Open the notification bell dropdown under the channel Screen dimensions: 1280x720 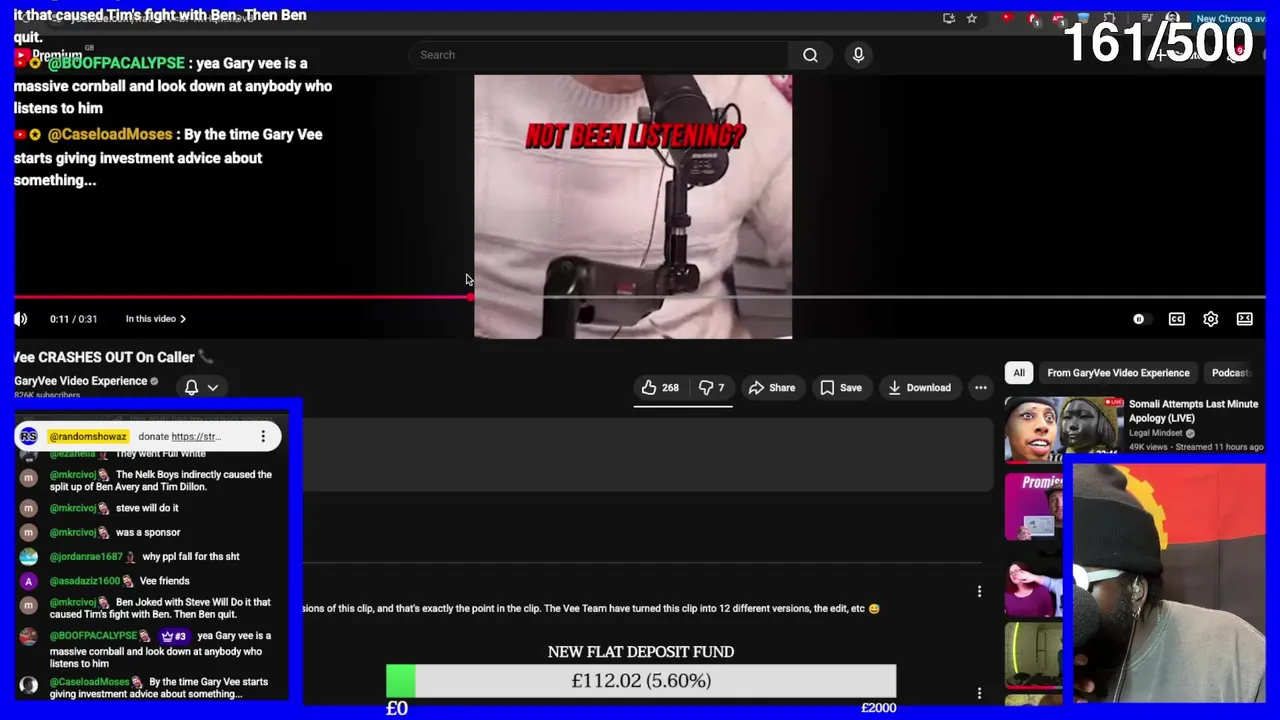pyautogui.click(x=201, y=387)
